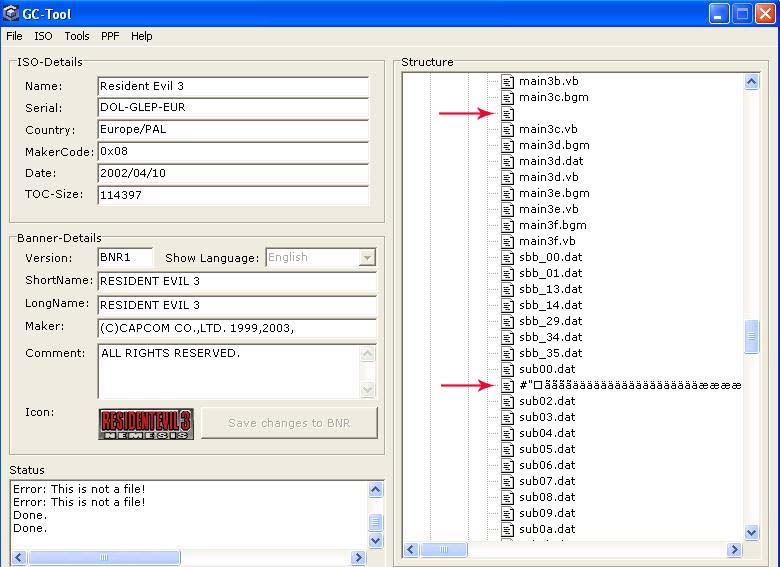Image resolution: width=780 pixels, height=567 pixels.
Task: Select sub09.dat in the tree
Action: (547, 513)
